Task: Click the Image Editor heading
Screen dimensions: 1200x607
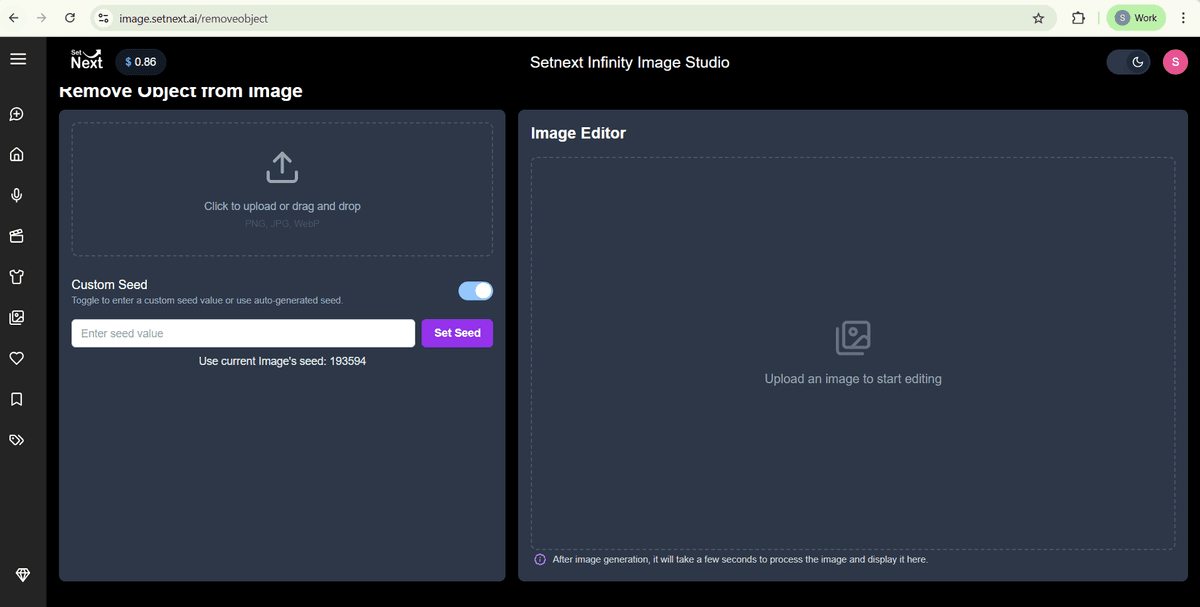Action: coord(578,133)
